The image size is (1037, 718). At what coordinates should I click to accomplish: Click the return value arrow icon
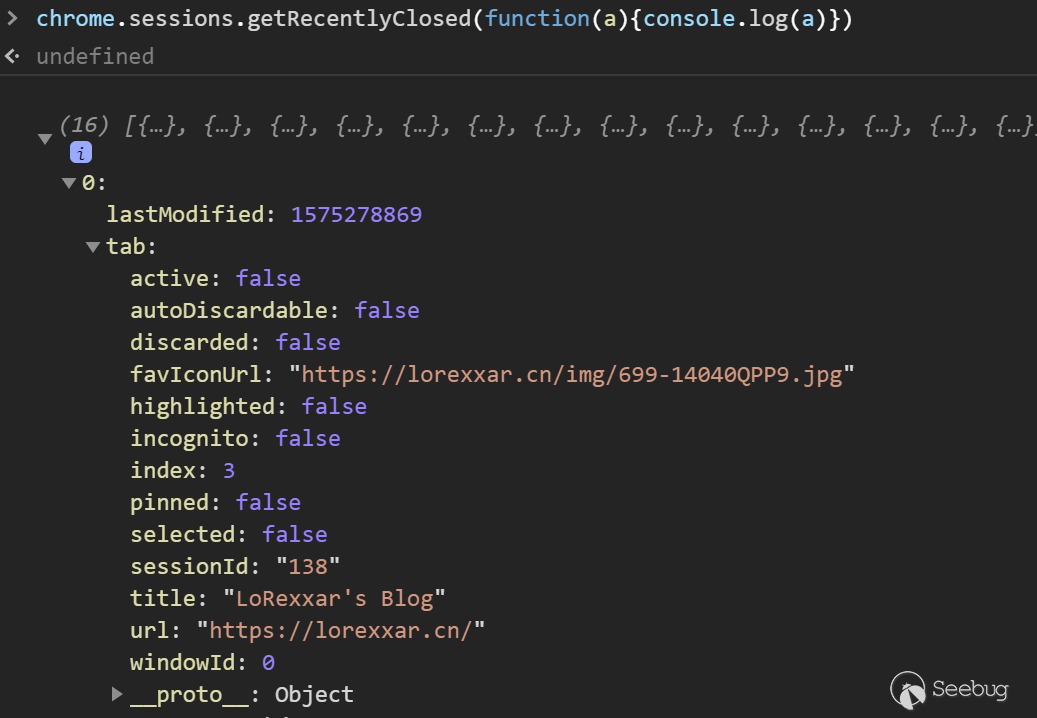point(12,56)
